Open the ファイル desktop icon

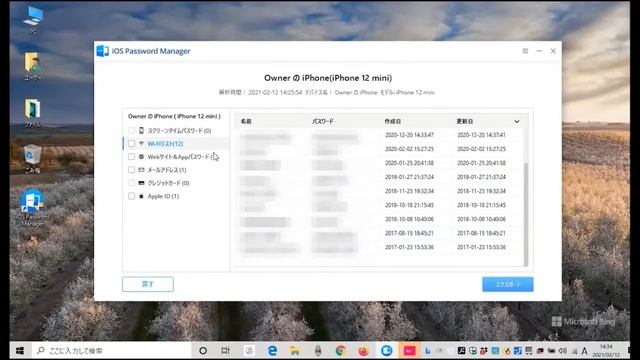[33, 113]
